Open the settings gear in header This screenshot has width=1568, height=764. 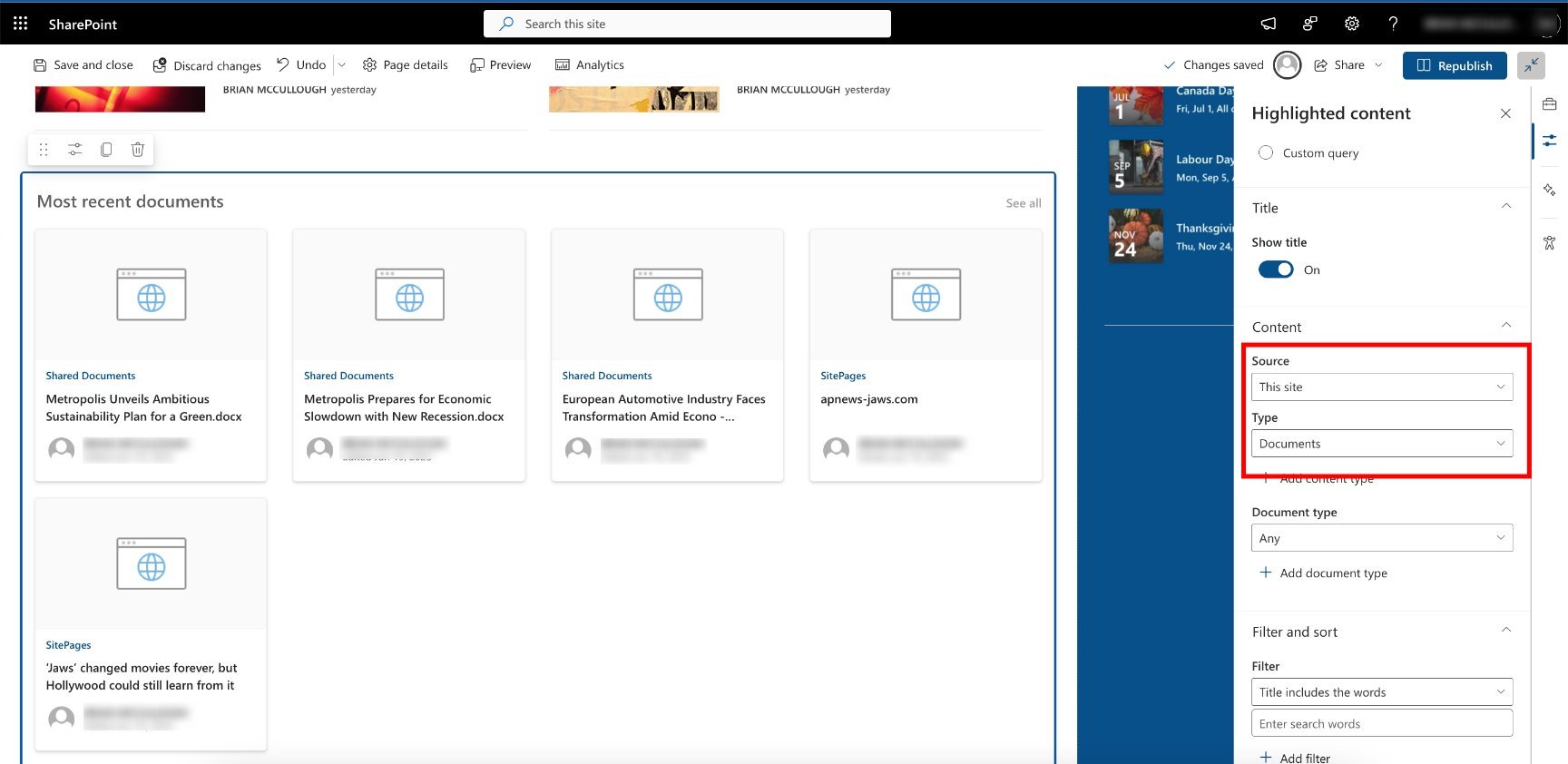click(x=1352, y=24)
